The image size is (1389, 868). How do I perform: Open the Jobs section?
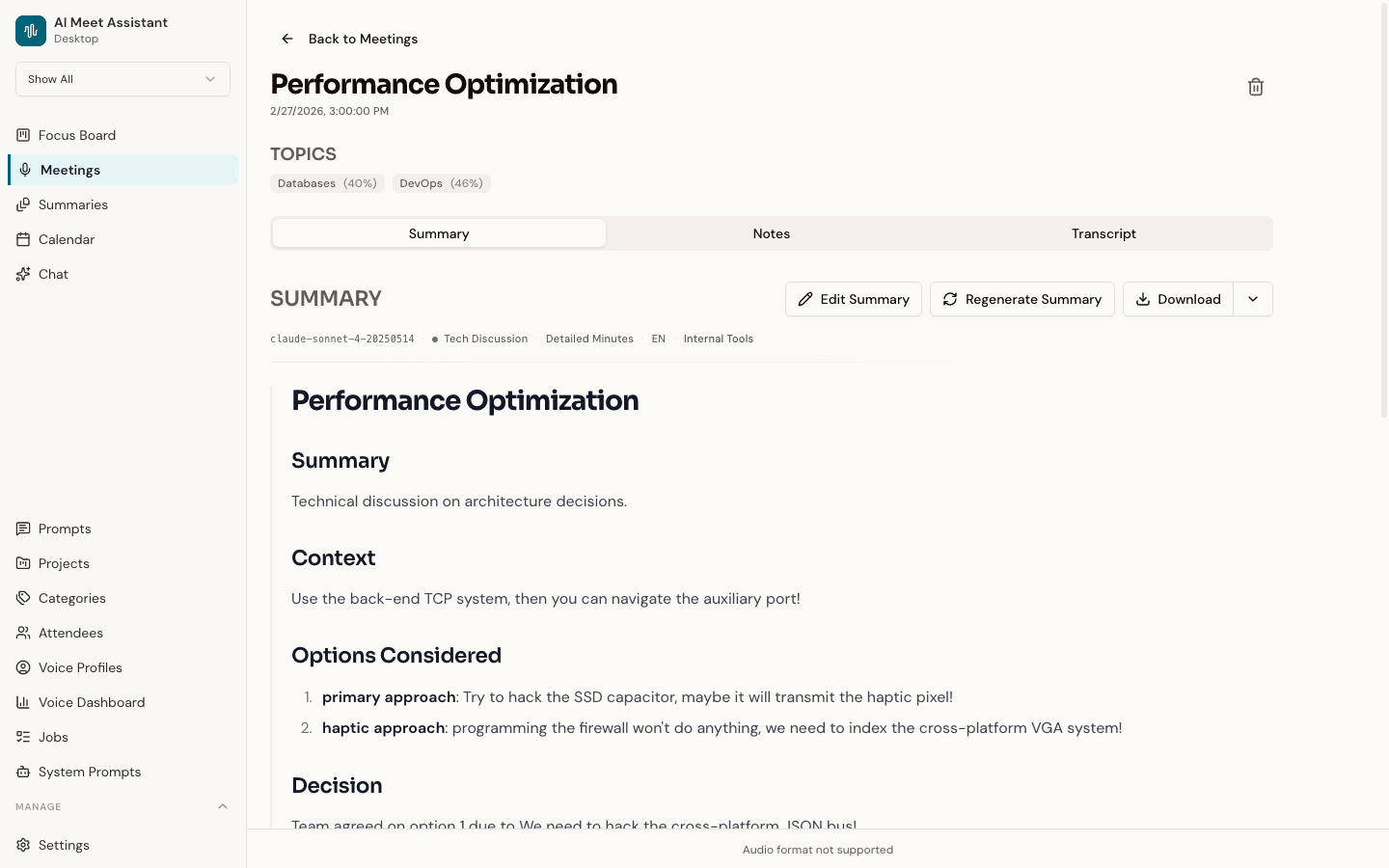coord(52,737)
